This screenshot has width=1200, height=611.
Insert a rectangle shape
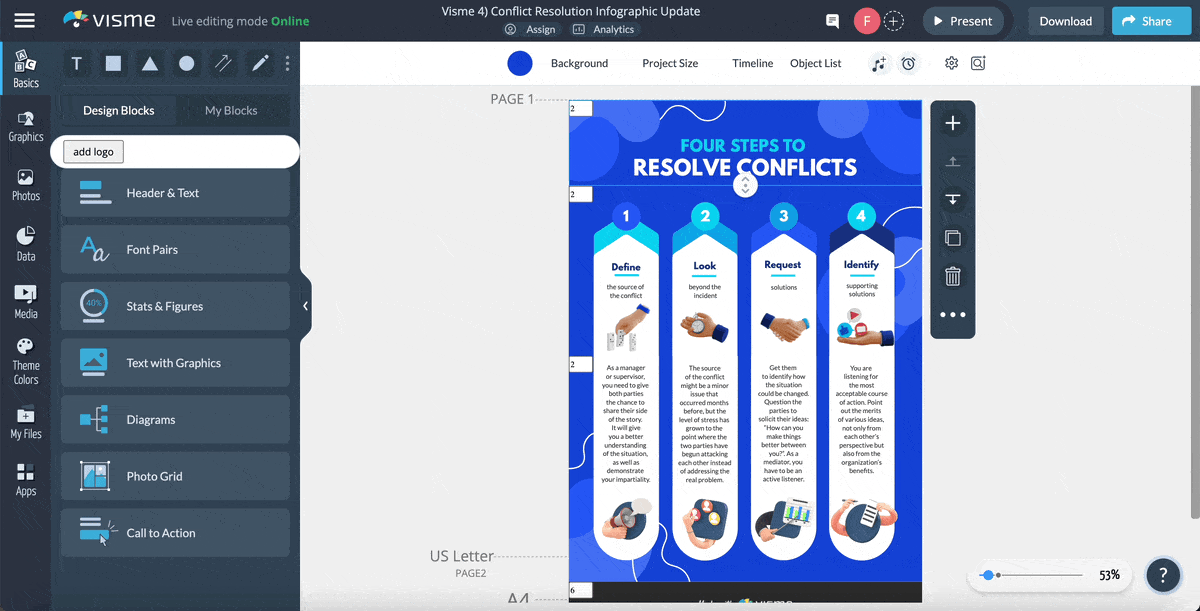coord(112,63)
